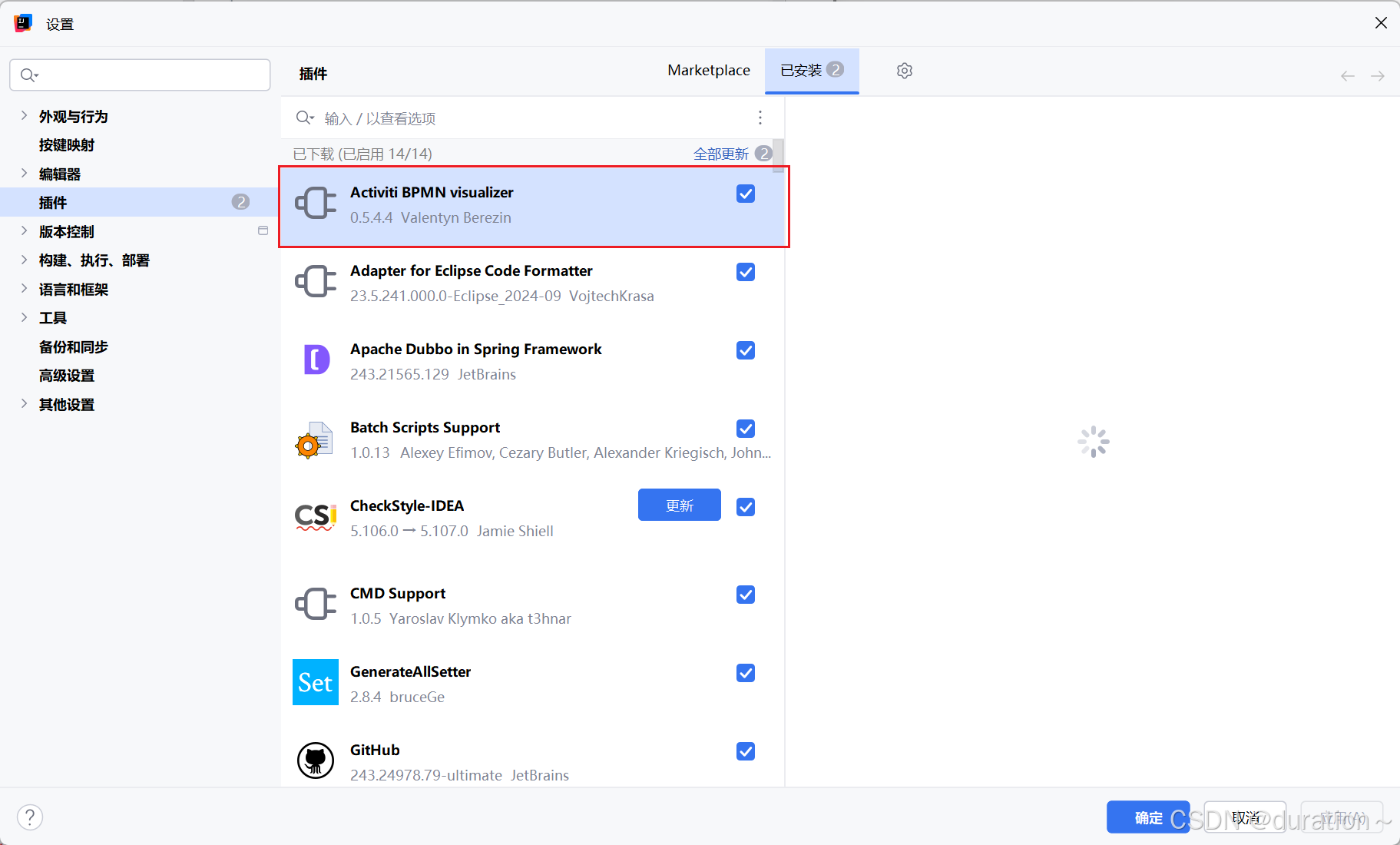The image size is (1400, 845).
Task: Click the plugin list vertical scrollbar thumb
Action: [778, 155]
